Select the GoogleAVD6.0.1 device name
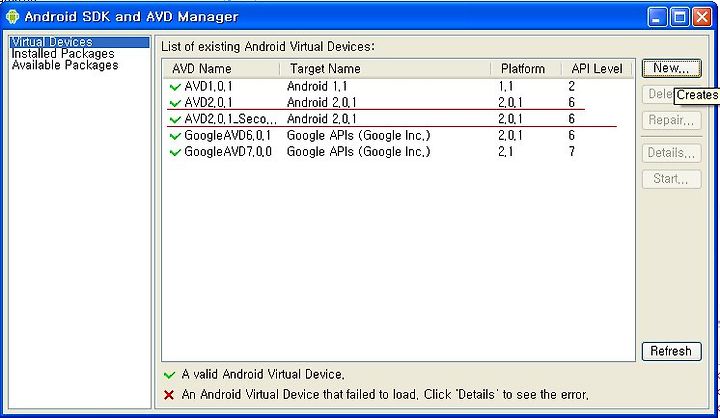Image resolution: width=720 pixels, height=418 pixels. coord(228,136)
